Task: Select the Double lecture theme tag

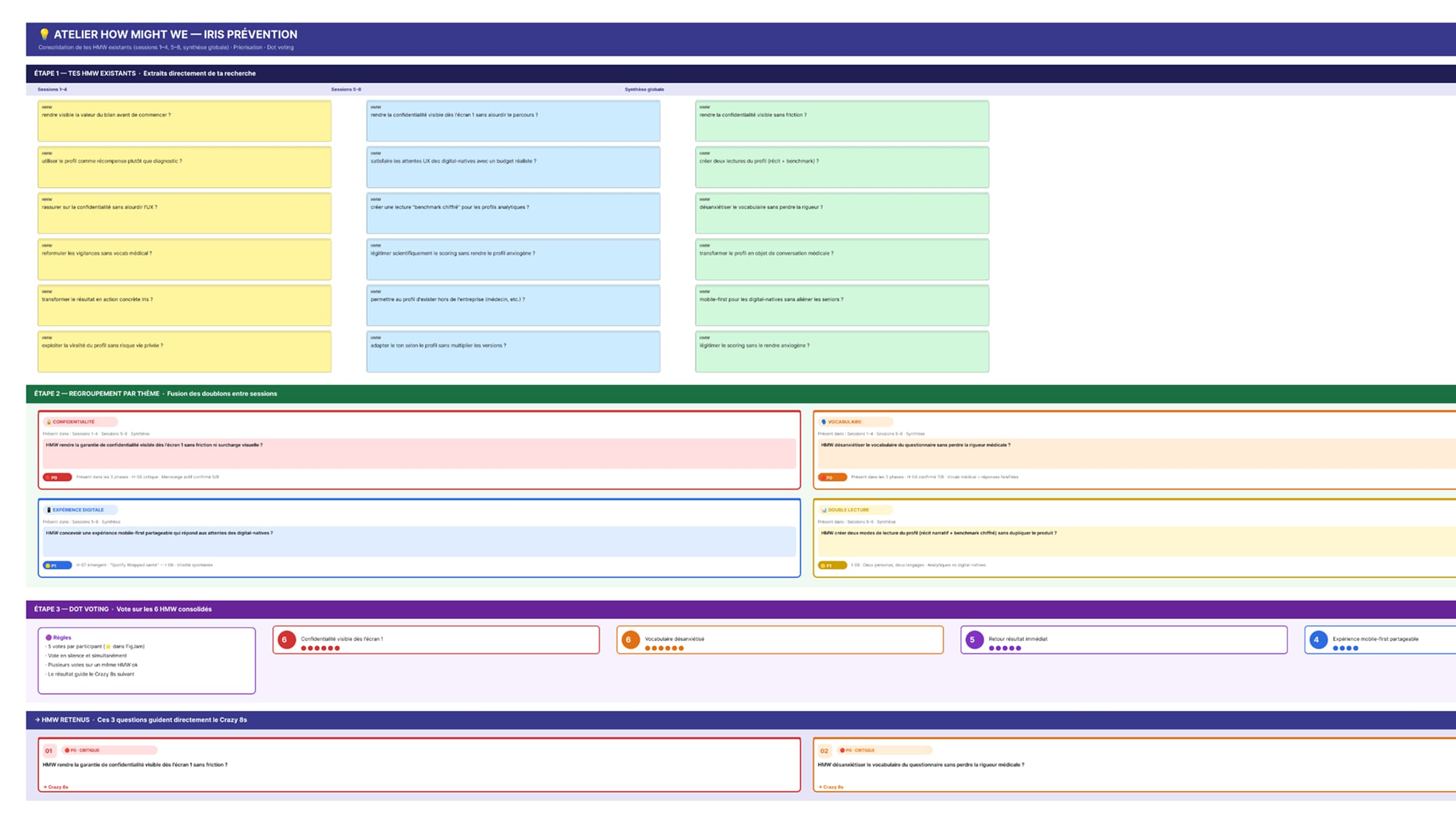Action: (x=855, y=510)
